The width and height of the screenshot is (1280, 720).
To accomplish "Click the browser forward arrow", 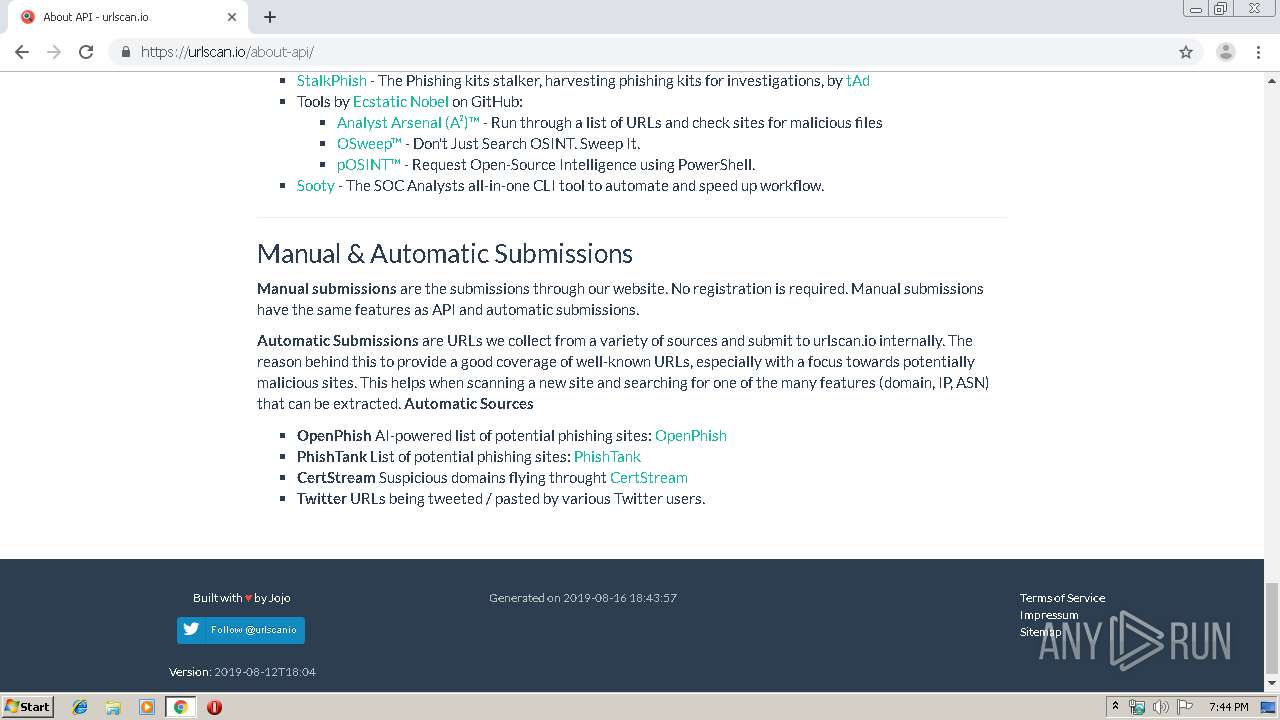I will click(x=54, y=52).
